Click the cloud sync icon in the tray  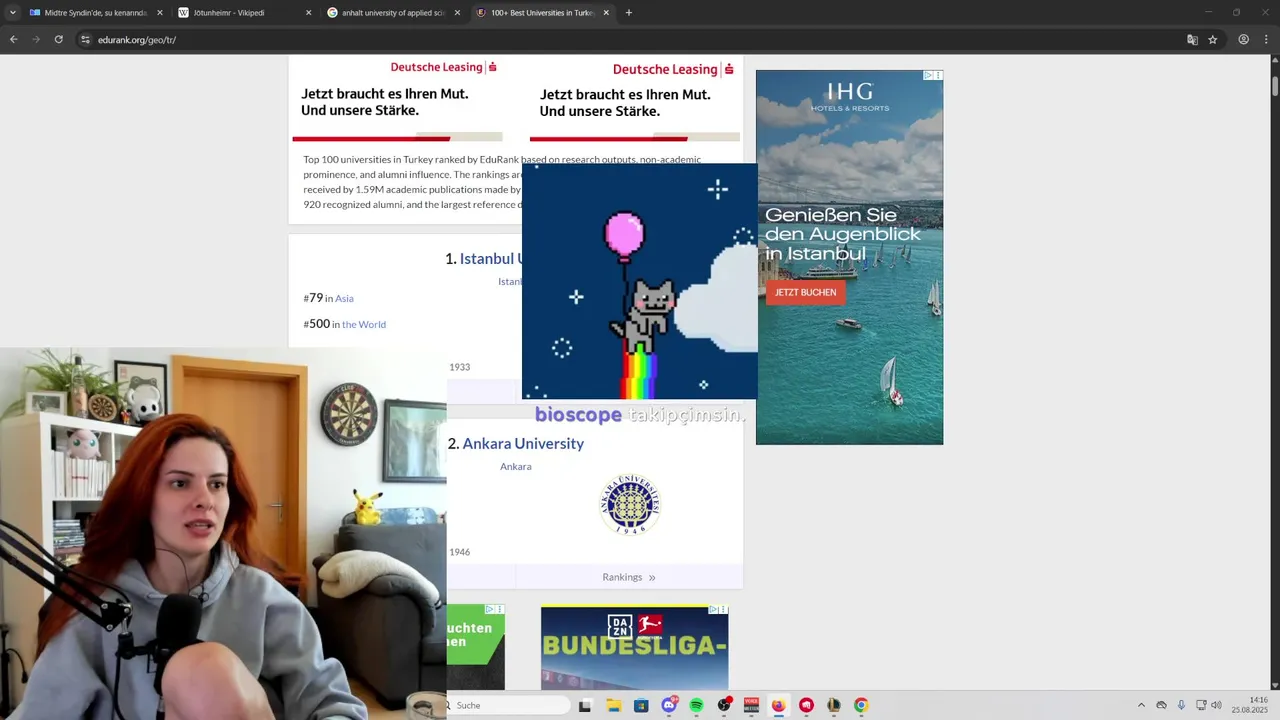point(1161,705)
